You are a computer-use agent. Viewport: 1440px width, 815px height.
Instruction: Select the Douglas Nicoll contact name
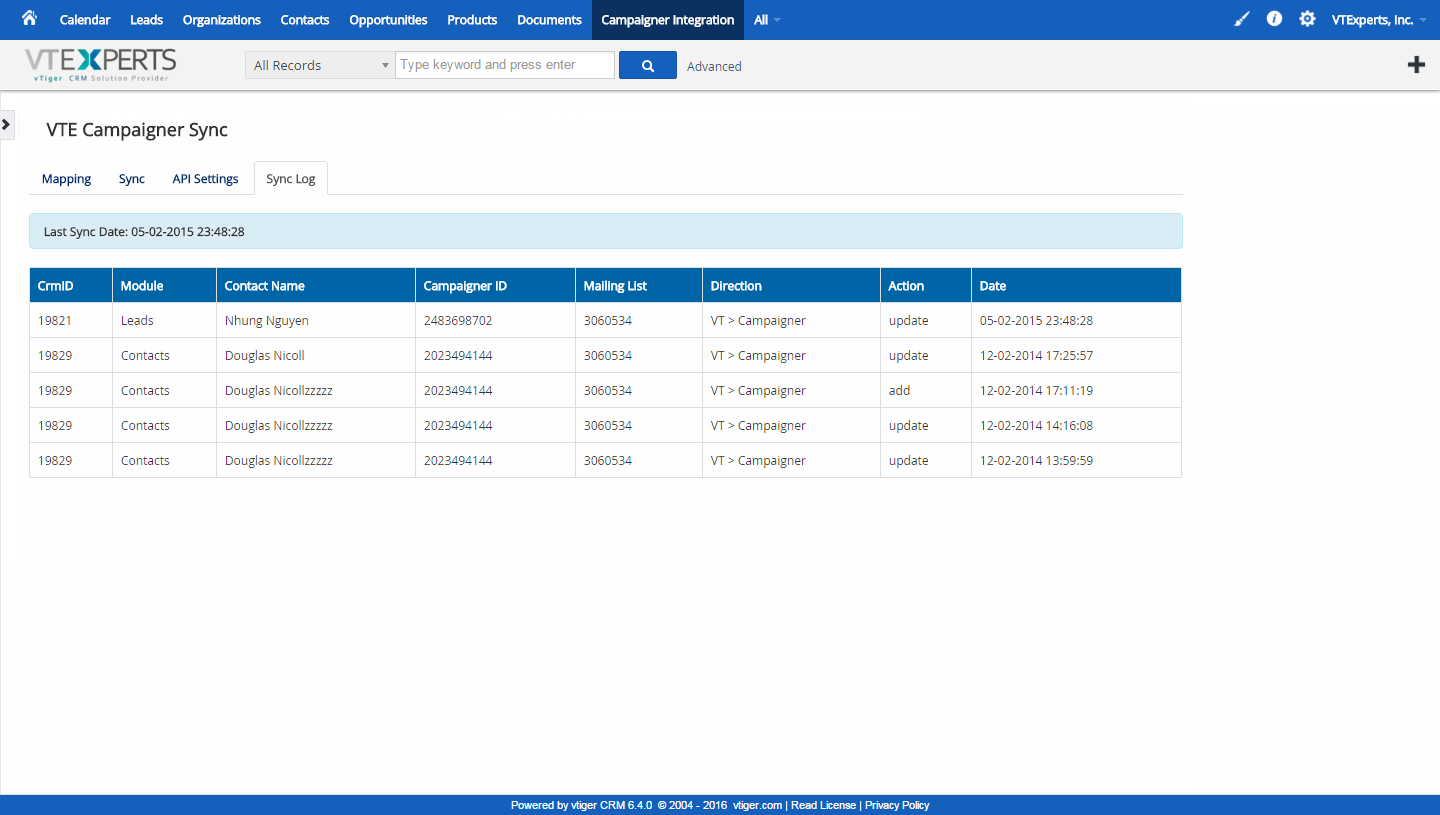coord(265,356)
